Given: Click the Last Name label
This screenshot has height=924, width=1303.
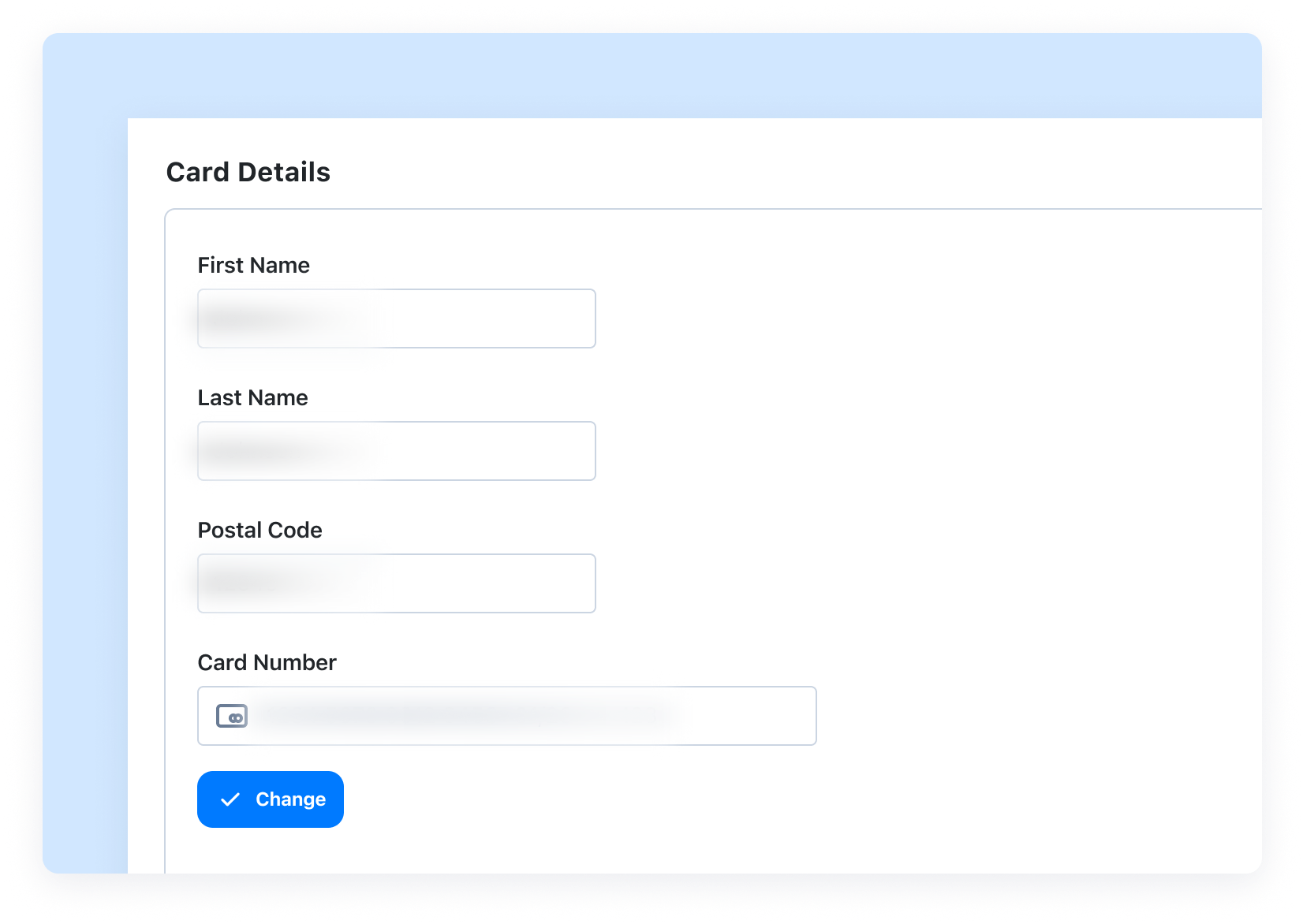Looking at the screenshot, I should (252, 397).
